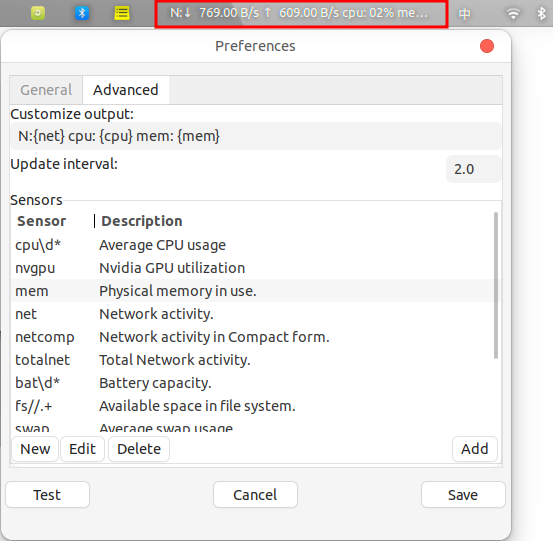Close Preferences with the red button
This screenshot has width=553, height=541.
(487, 46)
